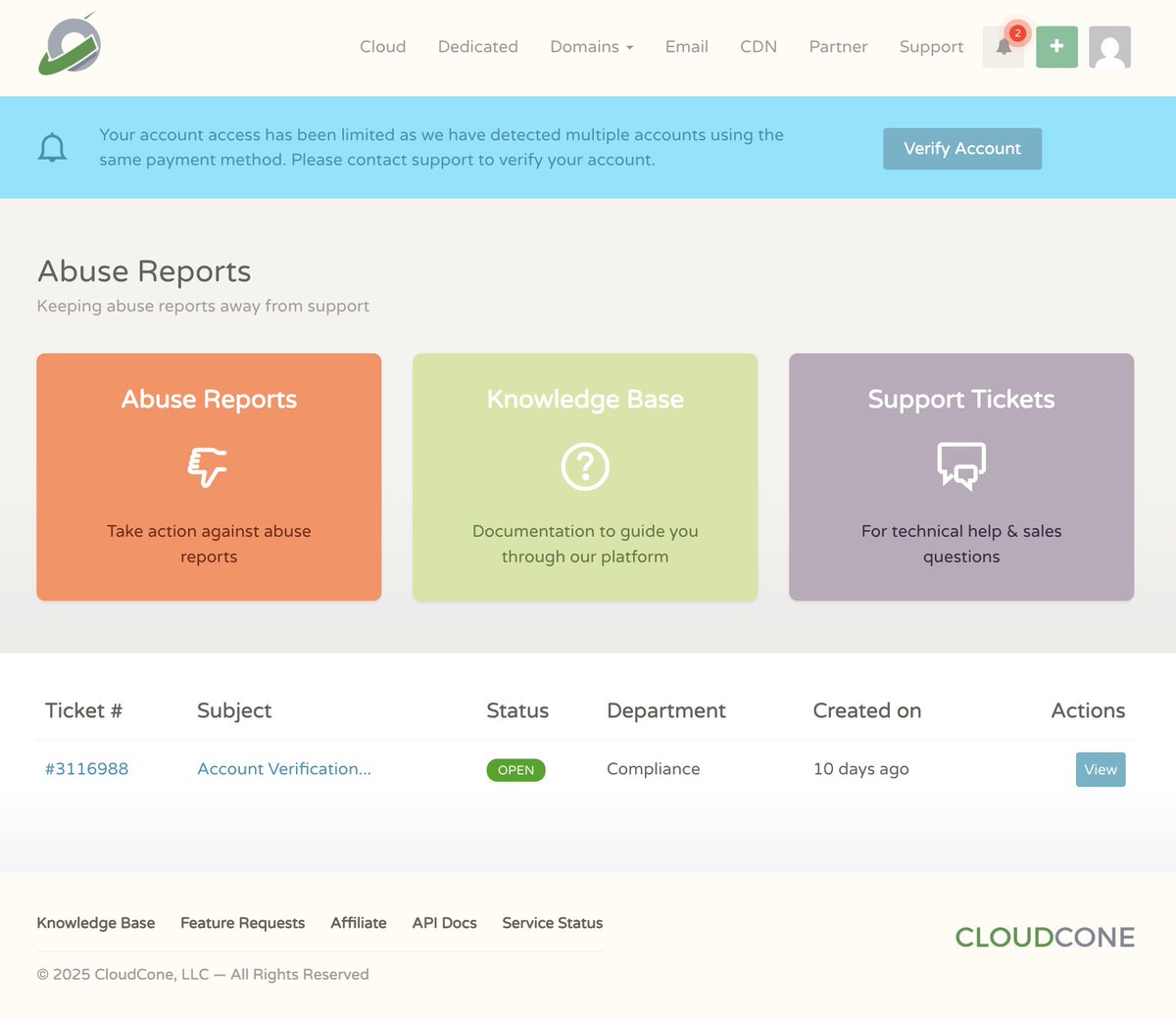Open the Support Tickets purple card
This screenshot has width=1176, height=1020.
(961, 477)
